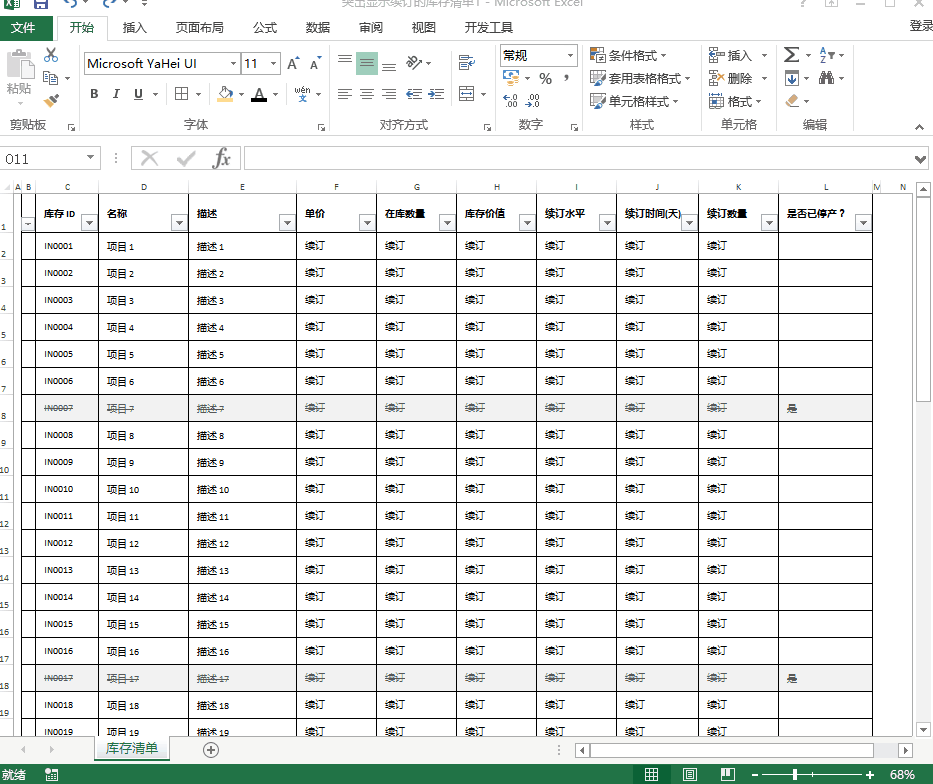This screenshot has height=784, width=933.
Task: Open 单元格样式 cell styles menu
Action: click(x=634, y=101)
